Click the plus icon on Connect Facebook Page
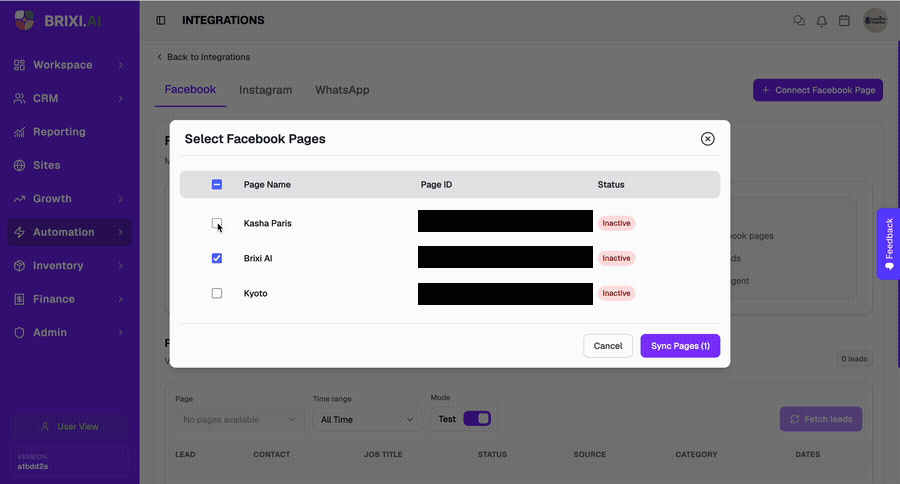The image size is (900, 484). [765, 90]
